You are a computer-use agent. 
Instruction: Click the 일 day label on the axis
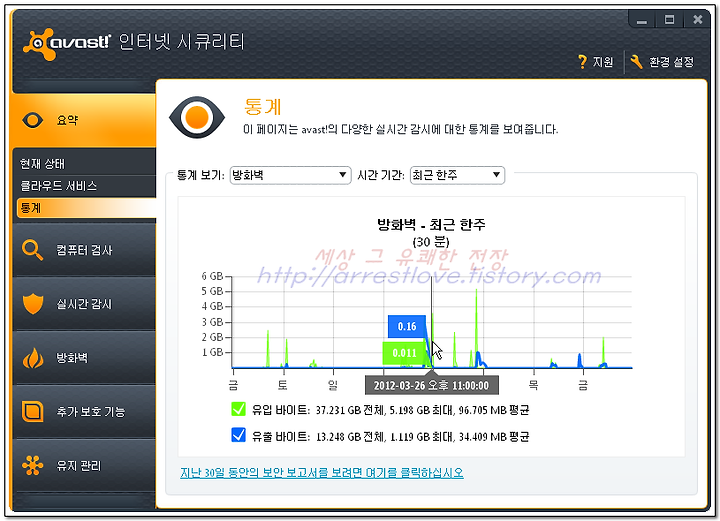click(333, 385)
